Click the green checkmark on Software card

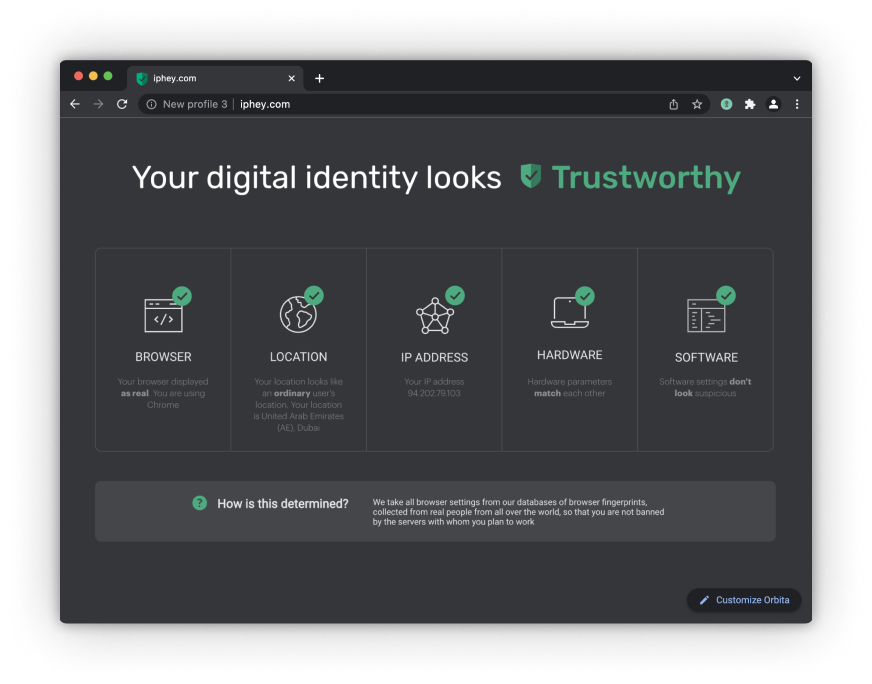coord(726,295)
